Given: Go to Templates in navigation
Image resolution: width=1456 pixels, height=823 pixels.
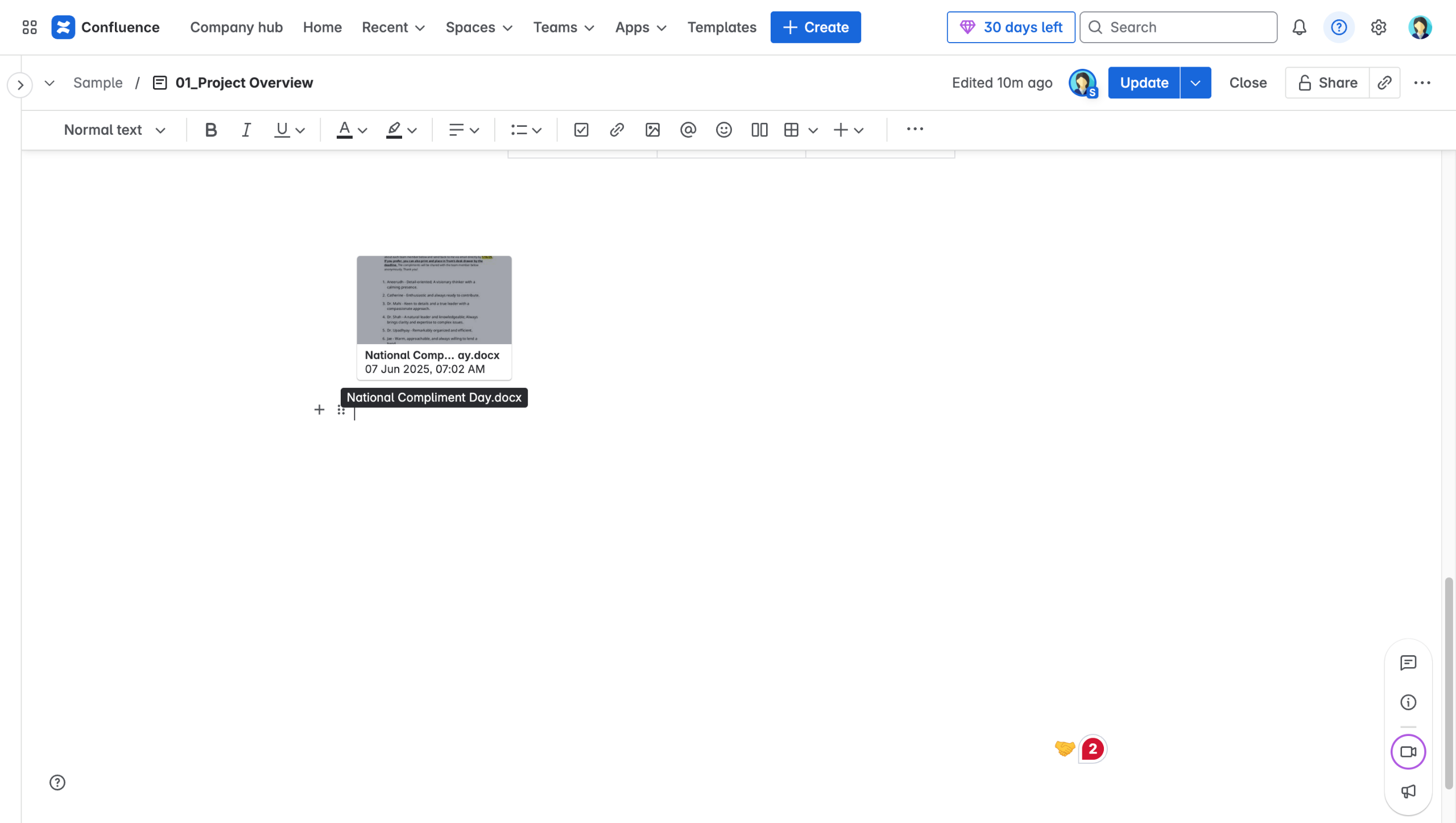Looking at the screenshot, I should click(x=721, y=27).
